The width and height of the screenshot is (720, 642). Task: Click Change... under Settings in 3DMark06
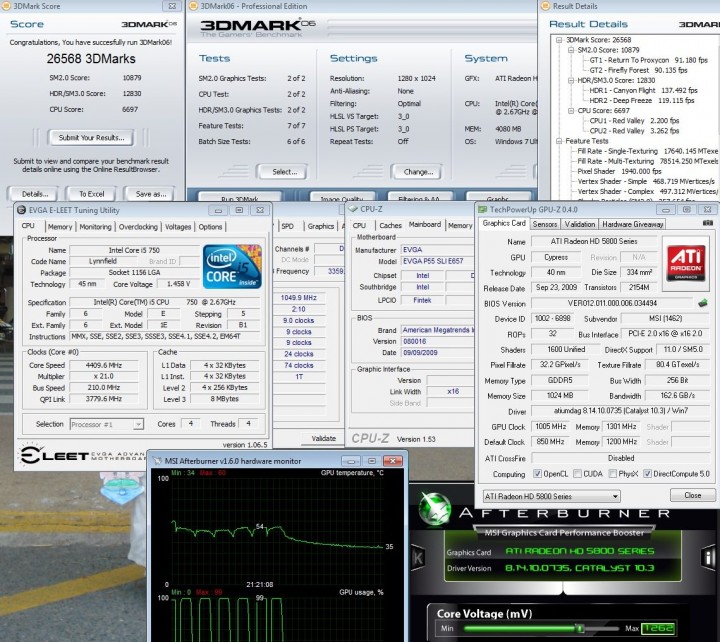click(417, 172)
